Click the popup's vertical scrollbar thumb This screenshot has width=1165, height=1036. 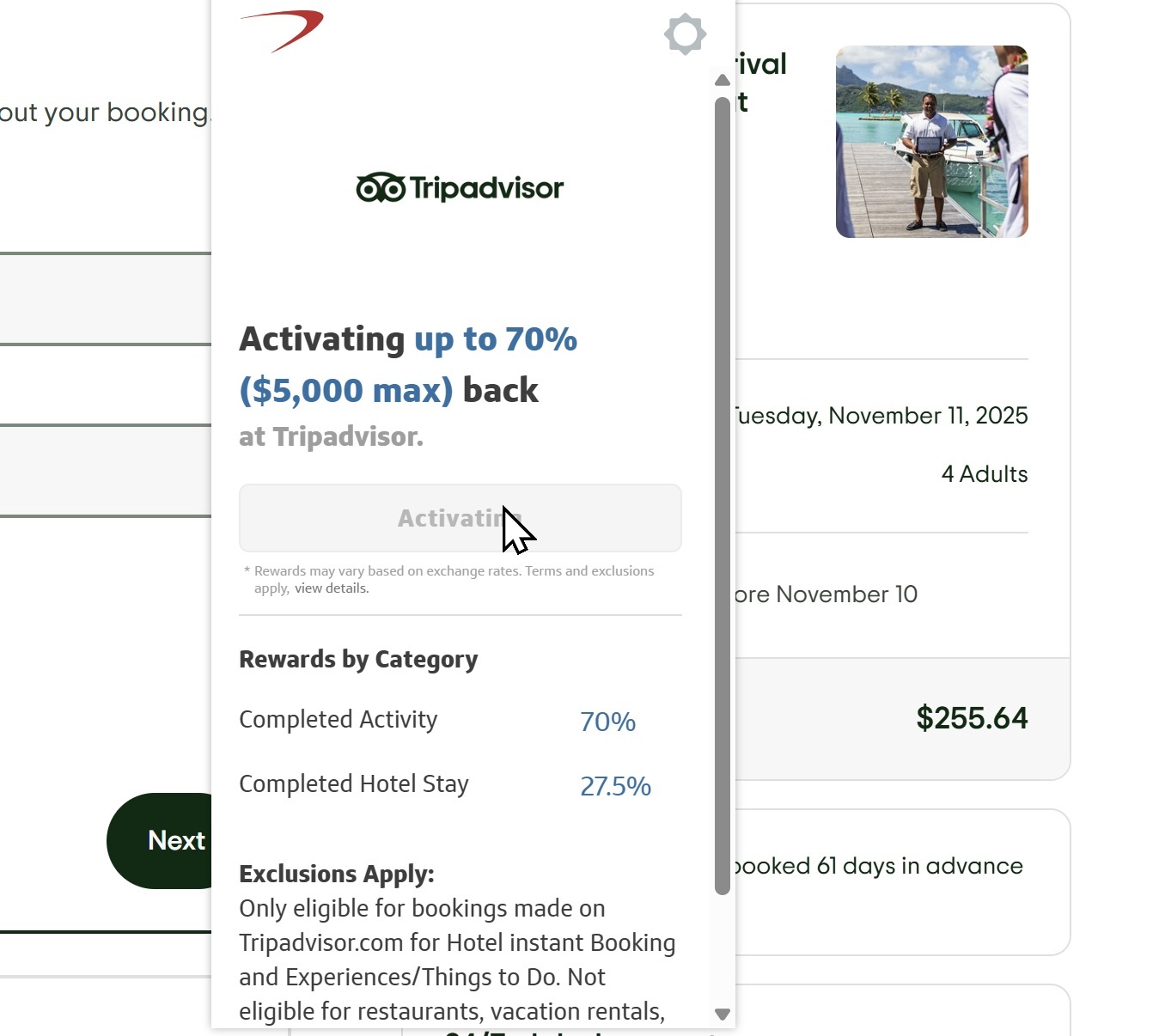click(723, 494)
